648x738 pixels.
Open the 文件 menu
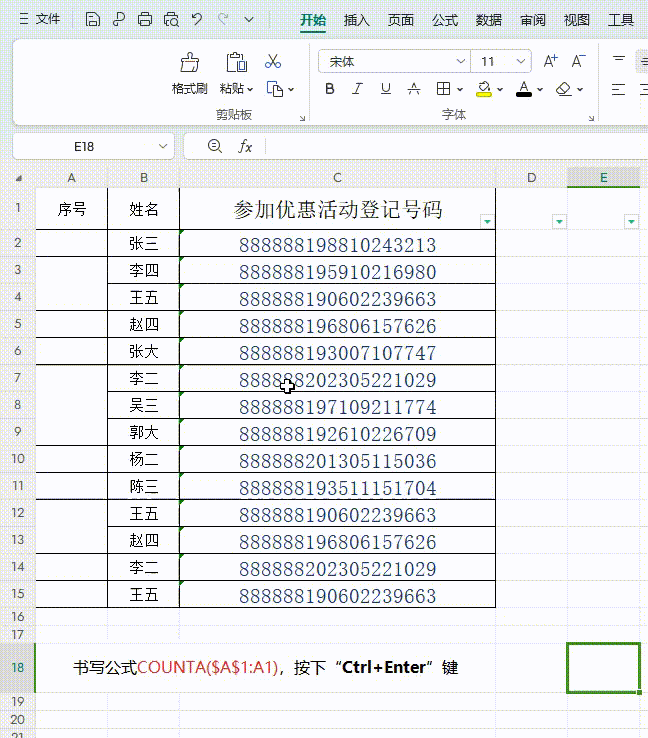coord(40,19)
